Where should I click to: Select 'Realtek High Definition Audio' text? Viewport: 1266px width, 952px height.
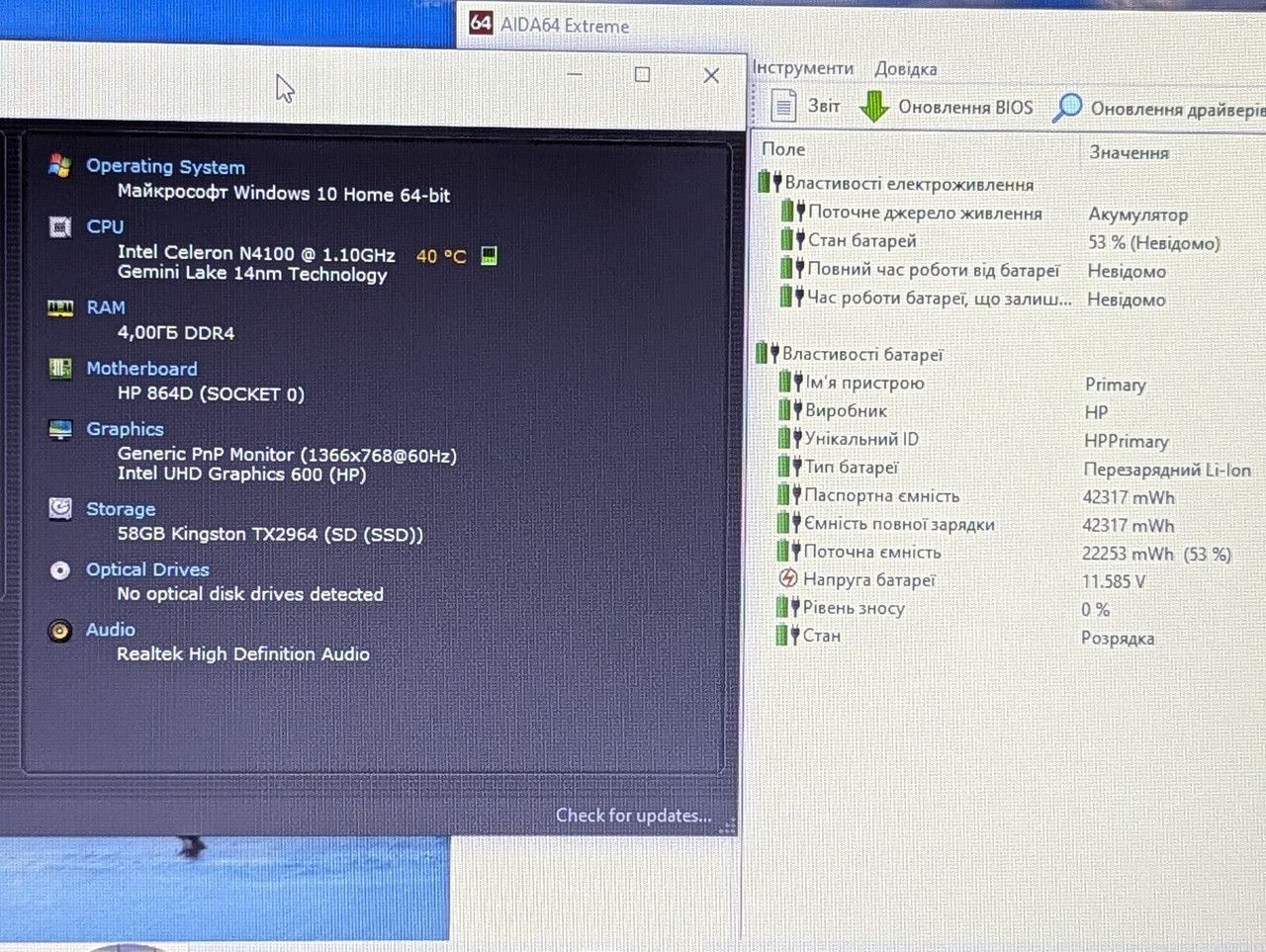tap(243, 653)
